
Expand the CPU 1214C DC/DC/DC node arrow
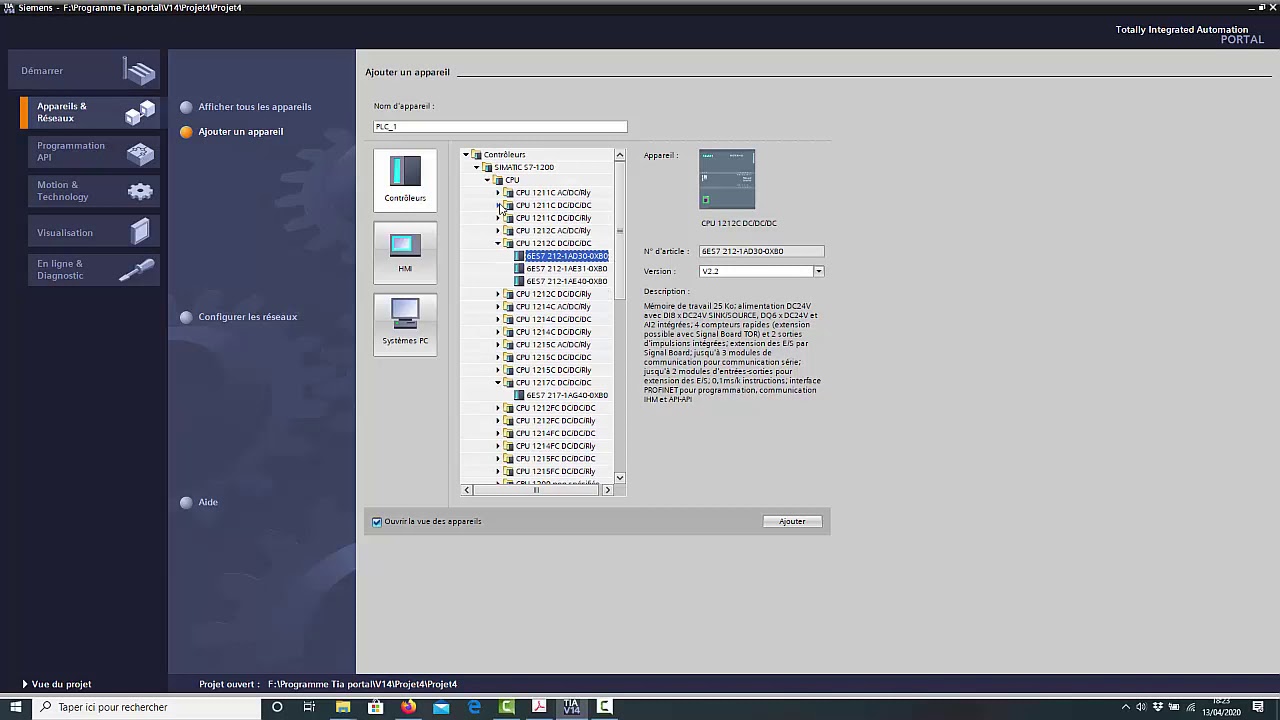498,320
